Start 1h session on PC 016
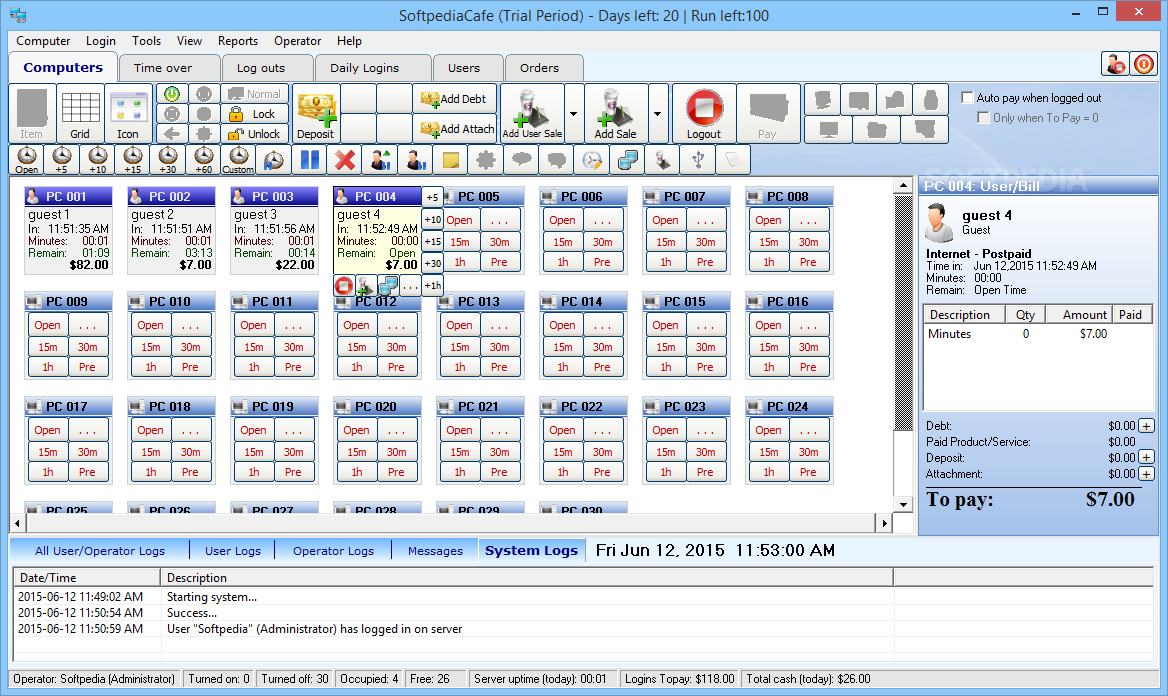The width and height of the screenshot is (1168, 696). pyautogui.click(x=768, y=367)
